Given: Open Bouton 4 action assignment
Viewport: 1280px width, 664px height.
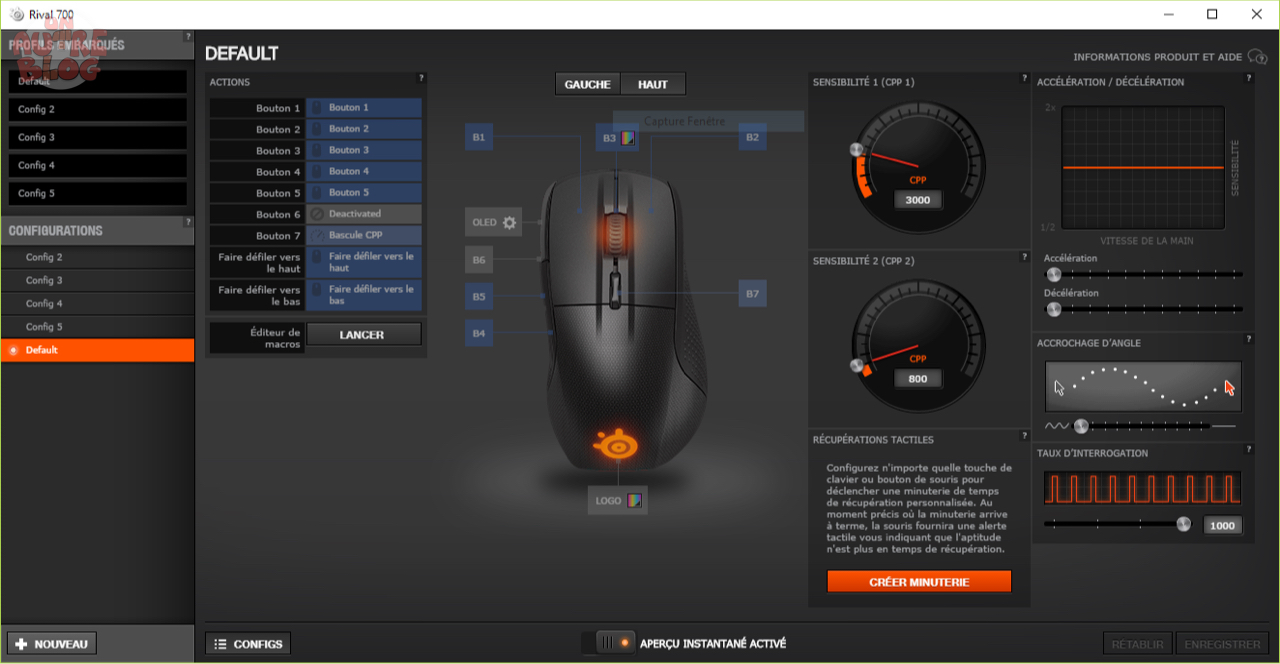Looking at the screenshot, I should pyautogui.click(x=364, y=172).
